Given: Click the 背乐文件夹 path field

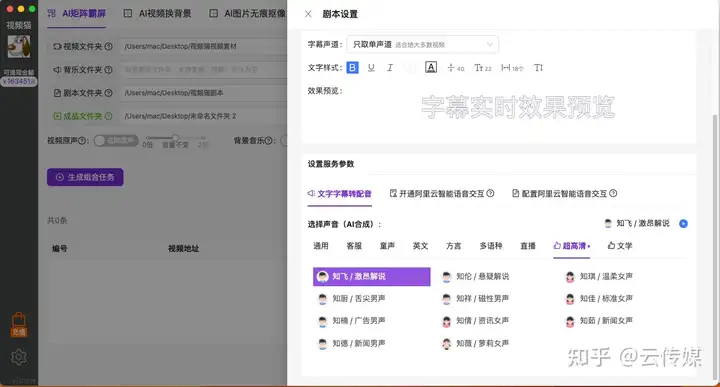Looking at the screenshot, I should click(x=204, y=70).
